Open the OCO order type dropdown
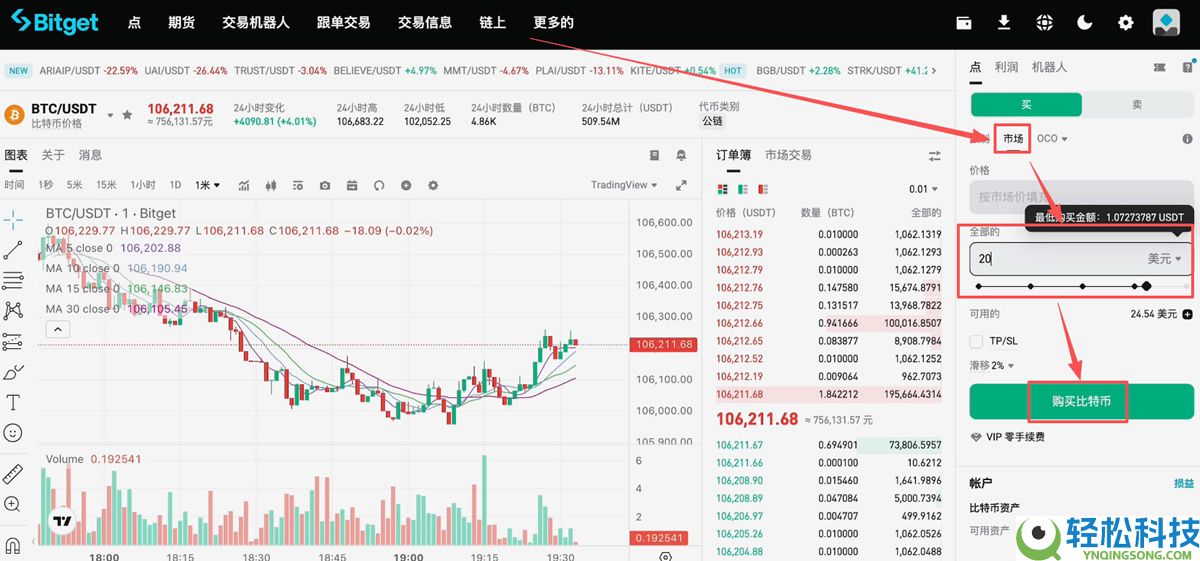 coord(1052,138)
